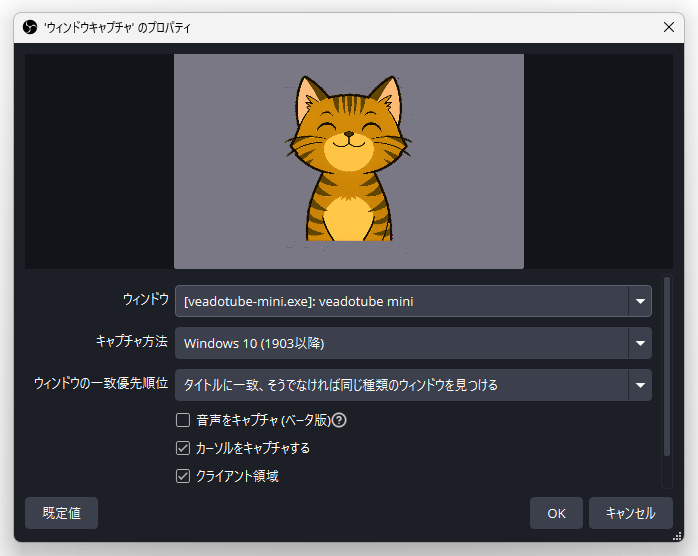This screenshot has width=698, height=556.
Task: Click the arrow icon of the ウィンドウ combo box
Action: pyautogui.click(x=639, y=301)
